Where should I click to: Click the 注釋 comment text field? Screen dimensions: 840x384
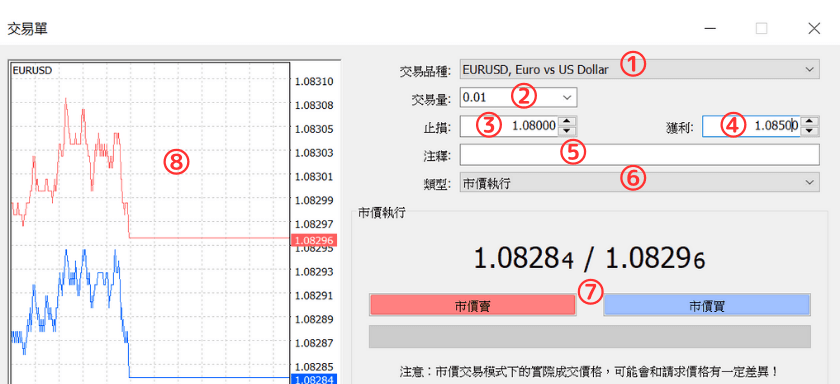(x=639, y=155)
